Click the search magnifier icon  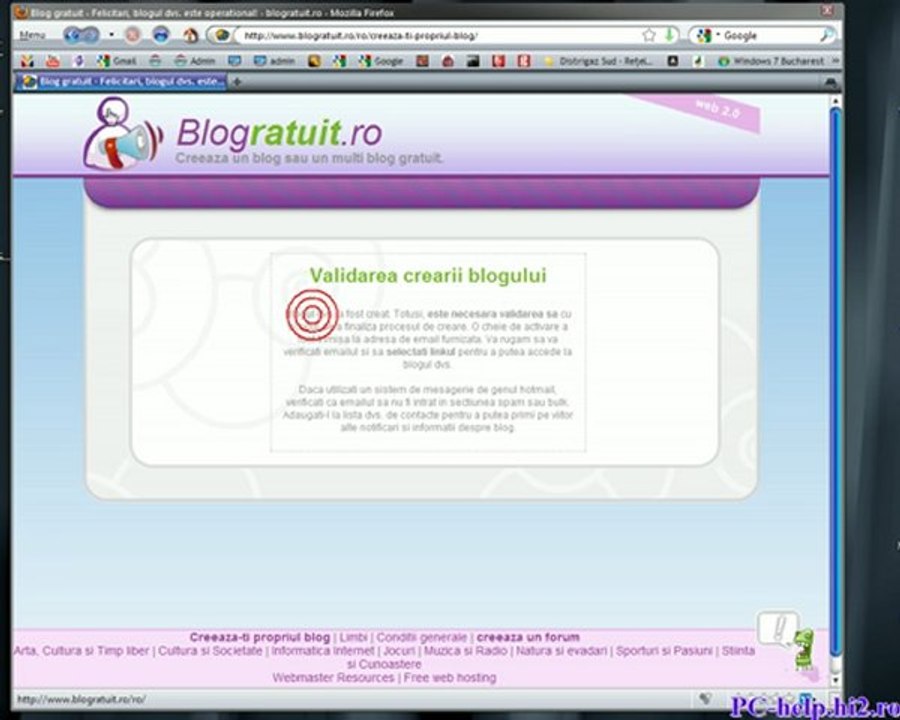pyautogui.click(x=825, y=36)
